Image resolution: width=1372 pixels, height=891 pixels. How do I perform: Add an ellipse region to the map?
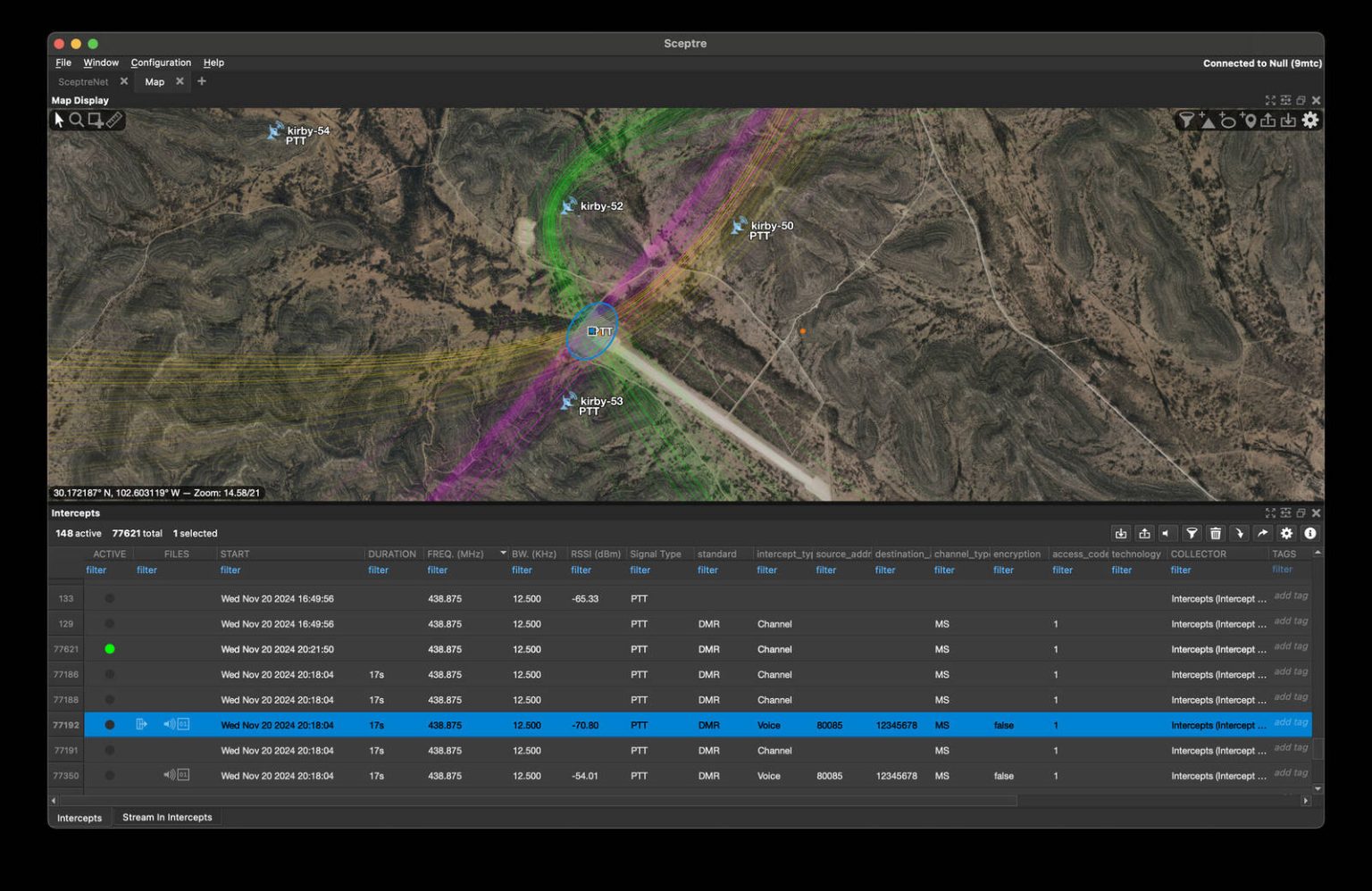[x=1228, y=121]
